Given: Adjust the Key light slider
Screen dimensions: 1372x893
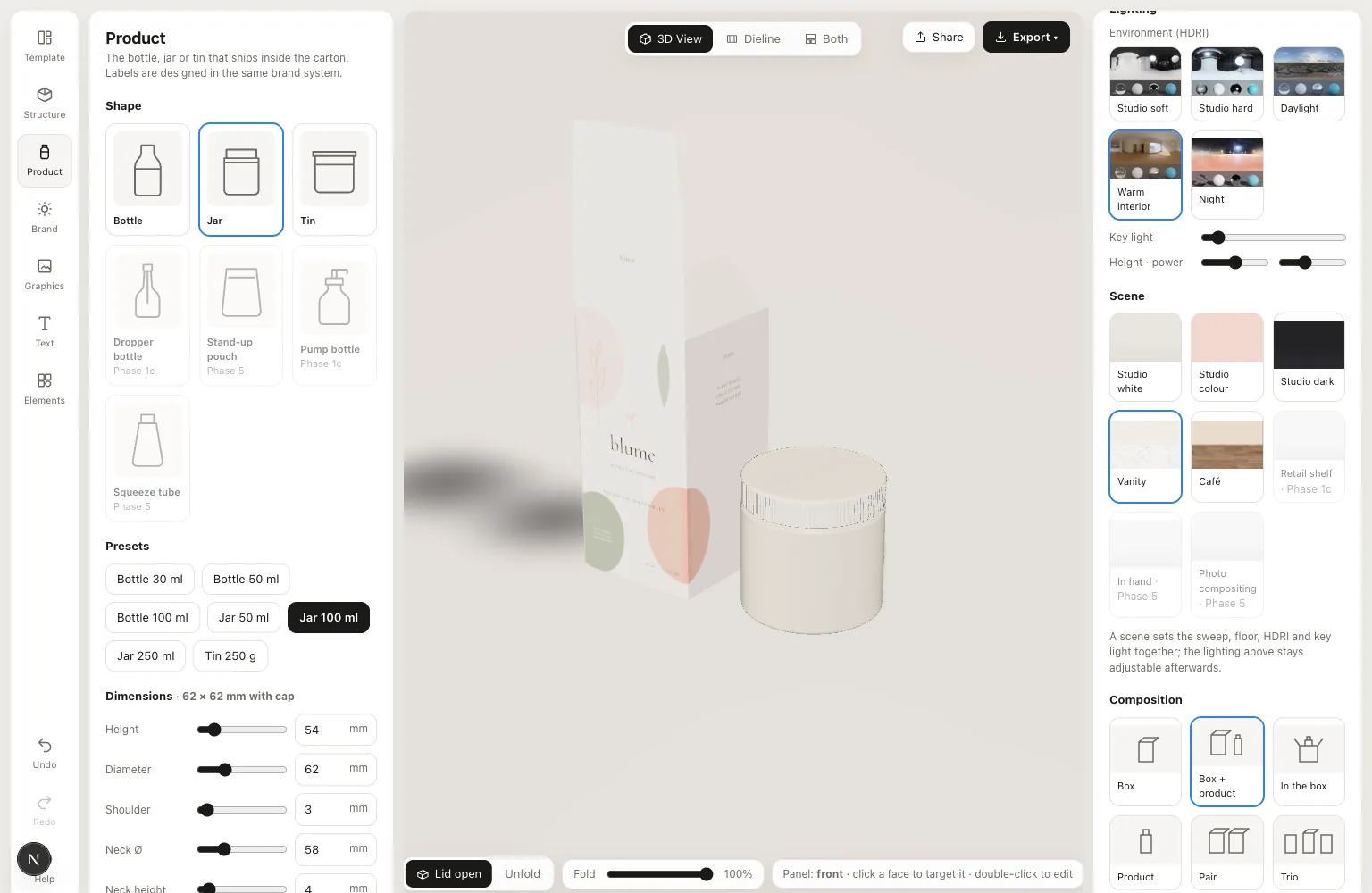Looking at the screenshot, I should pos(1273,238).
